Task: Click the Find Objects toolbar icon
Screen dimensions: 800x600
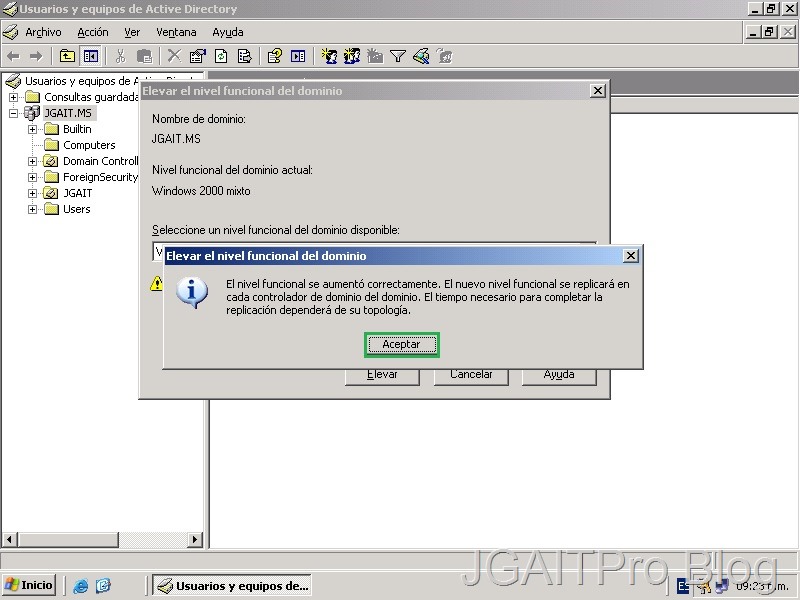Action: tap(421, 56)
